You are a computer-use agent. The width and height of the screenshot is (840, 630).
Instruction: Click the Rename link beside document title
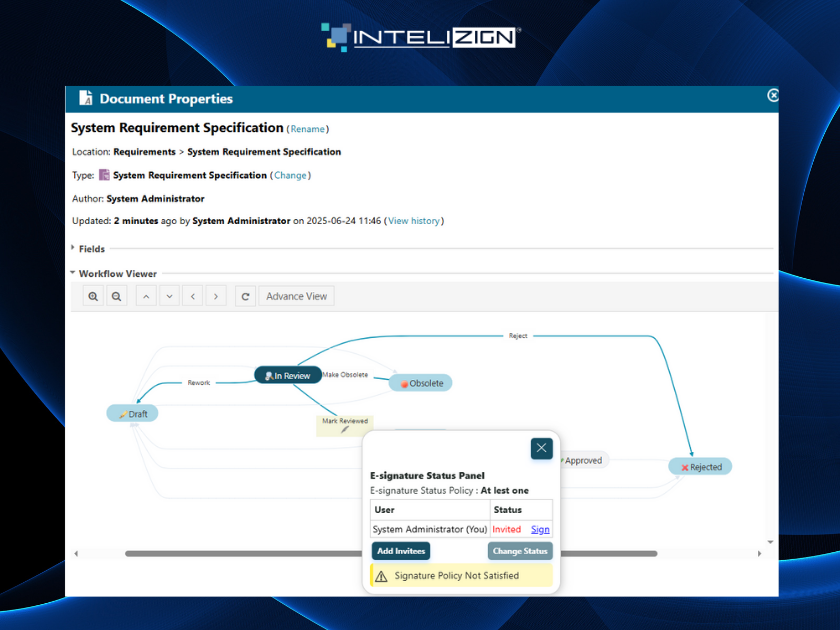(x=308, y=129)
